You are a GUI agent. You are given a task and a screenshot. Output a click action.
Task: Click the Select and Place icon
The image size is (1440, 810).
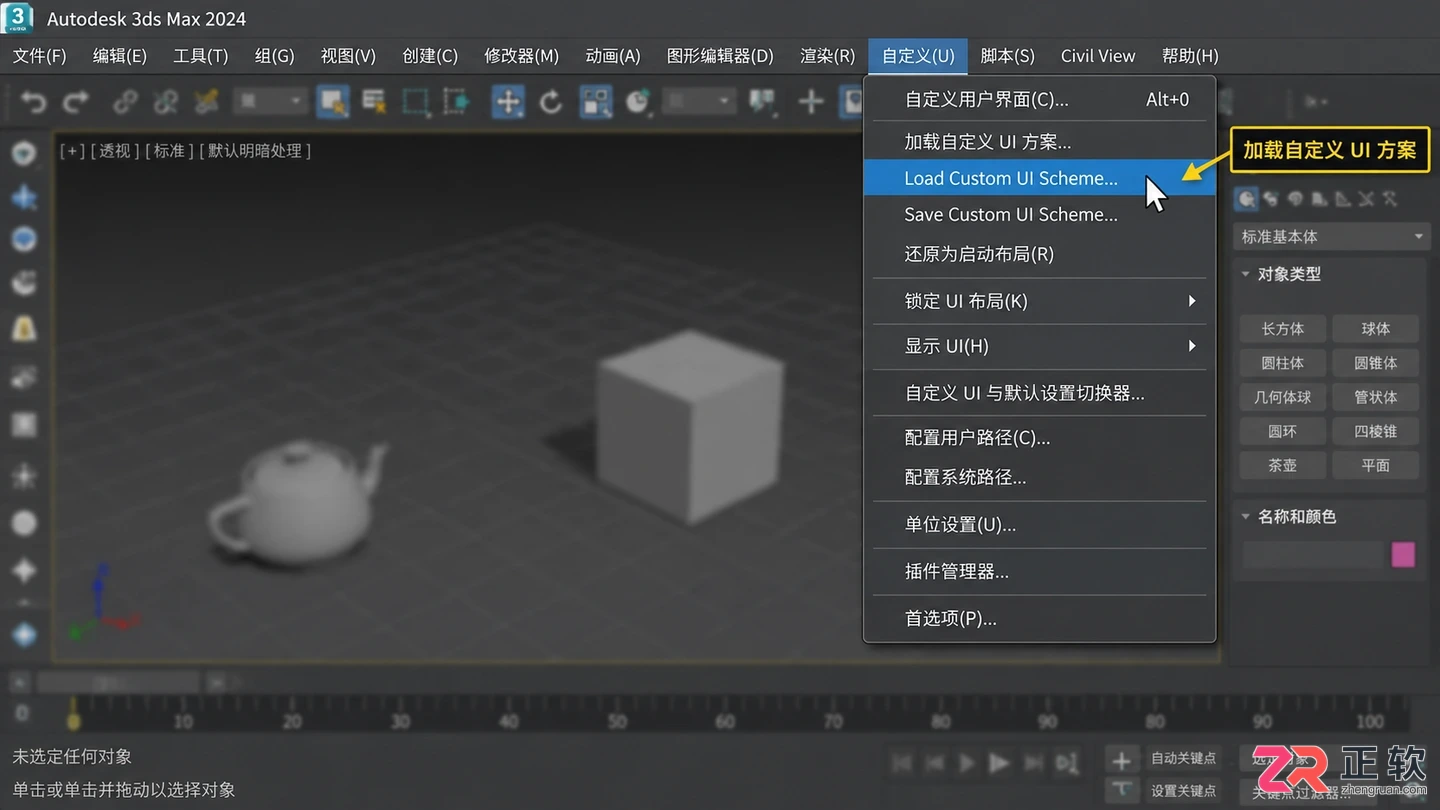637,102
